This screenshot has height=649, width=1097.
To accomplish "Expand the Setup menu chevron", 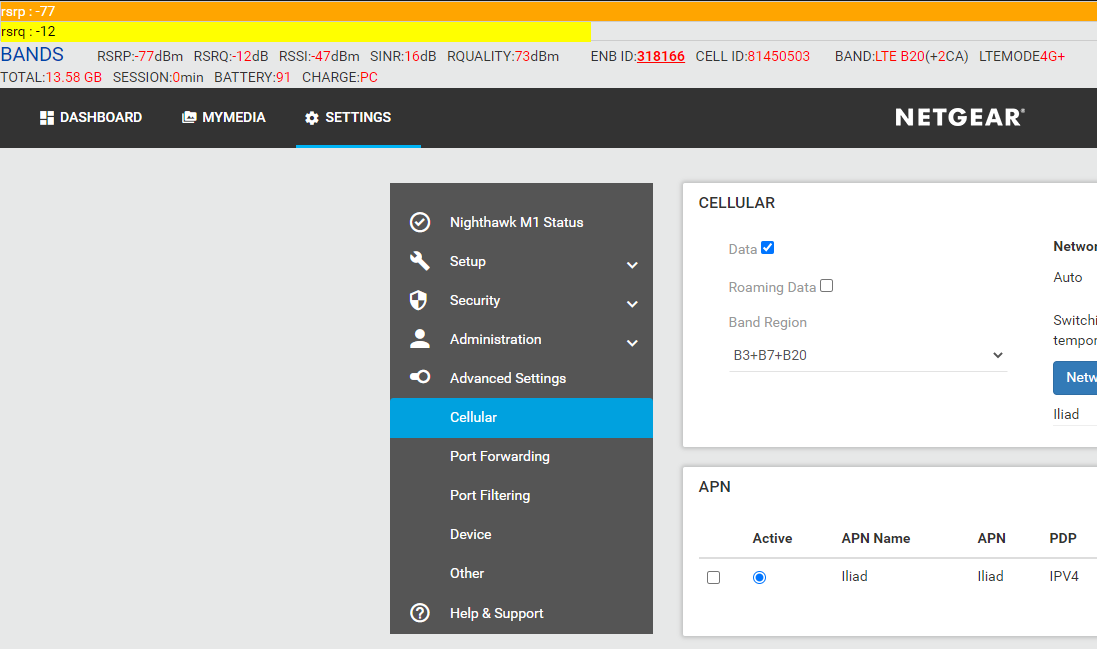I will coord(632,265).
